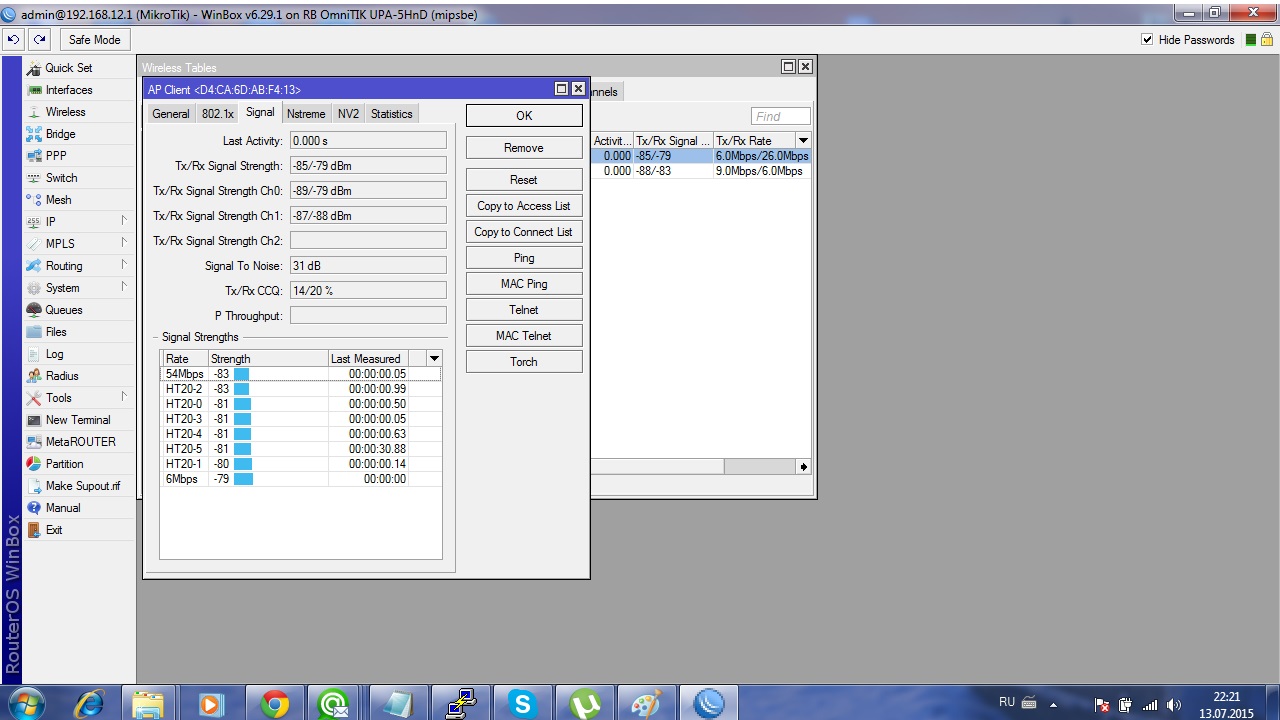Screen dimensions: 1280x720
Task: Click the Redo arrow in the toolbar
Action: pos(39,40)
